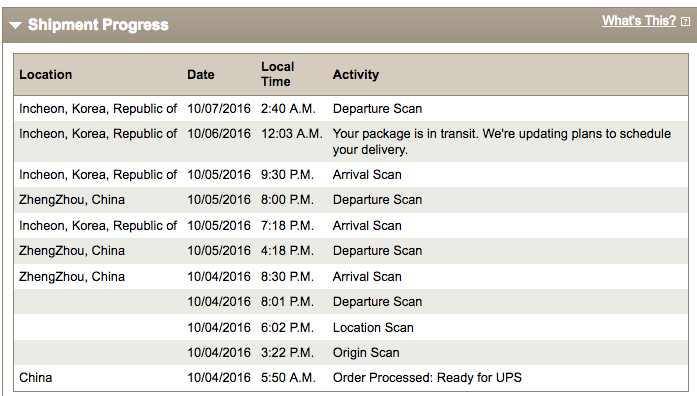Screen dimensions: 697x396
Task: Click the 8:01 P.M. Departure Scan entry
Action: click(377, 302)
